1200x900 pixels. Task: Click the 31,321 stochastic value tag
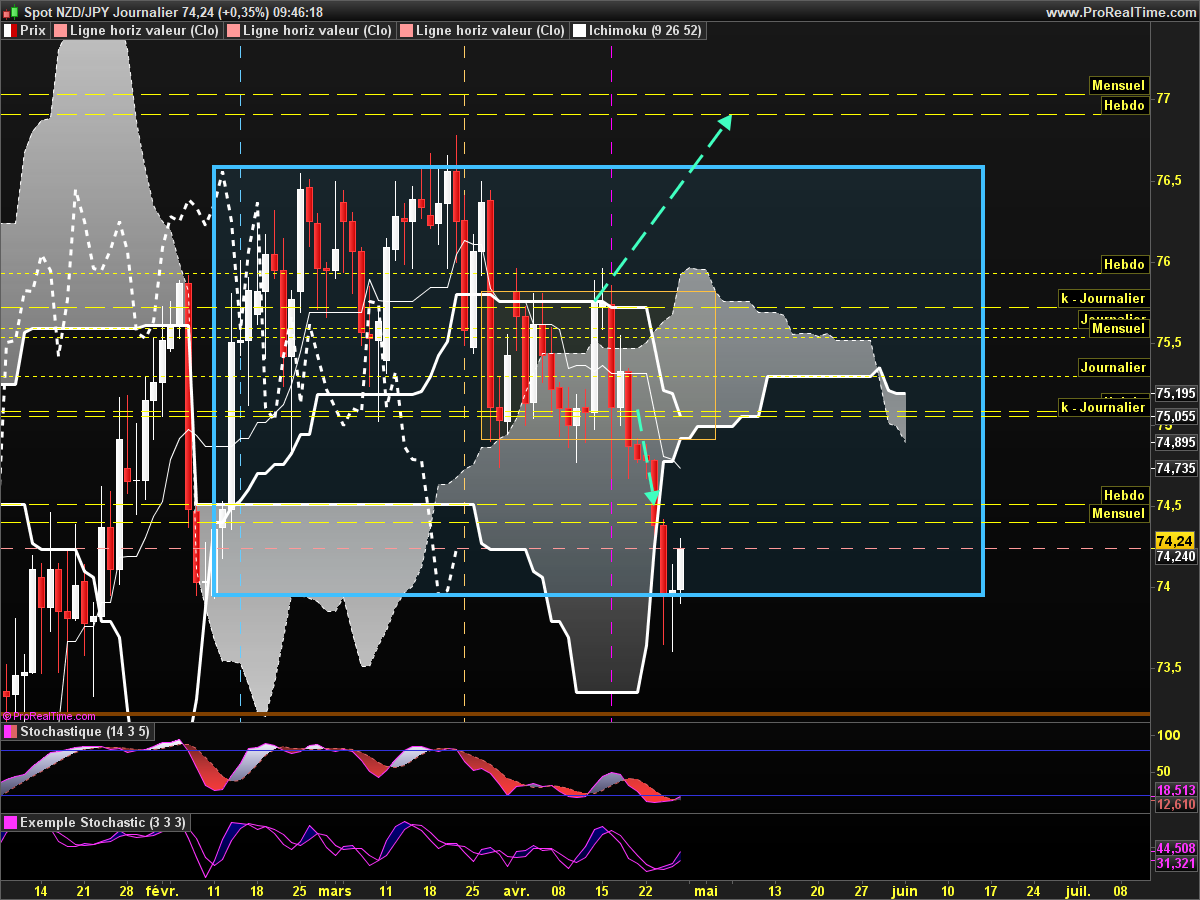click(1176, 863)
